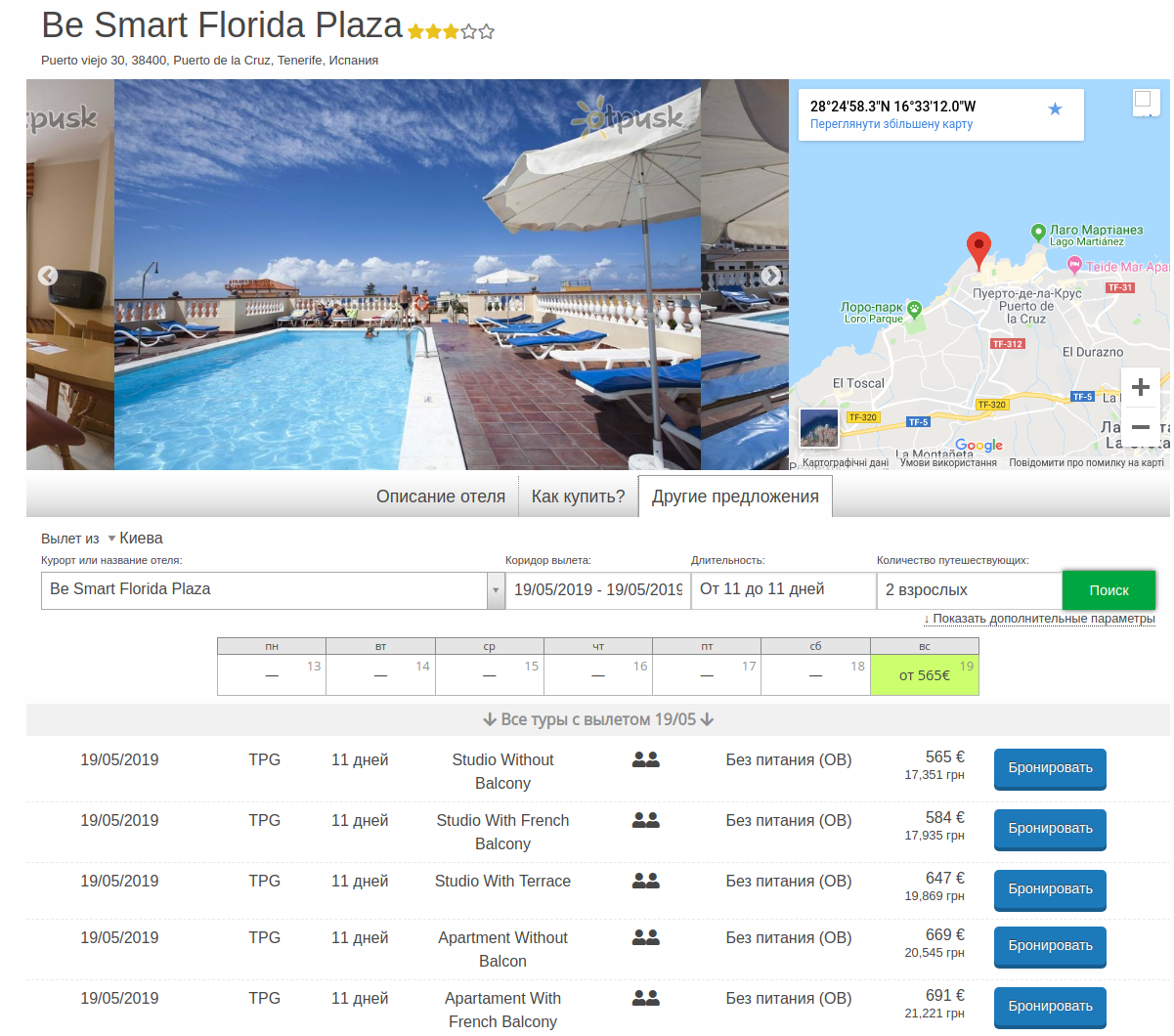Screen dimensions: 1174x1036
Task: Select Monday 13 calendar cell
Action: pyautogui.click(x=272, y=674)
